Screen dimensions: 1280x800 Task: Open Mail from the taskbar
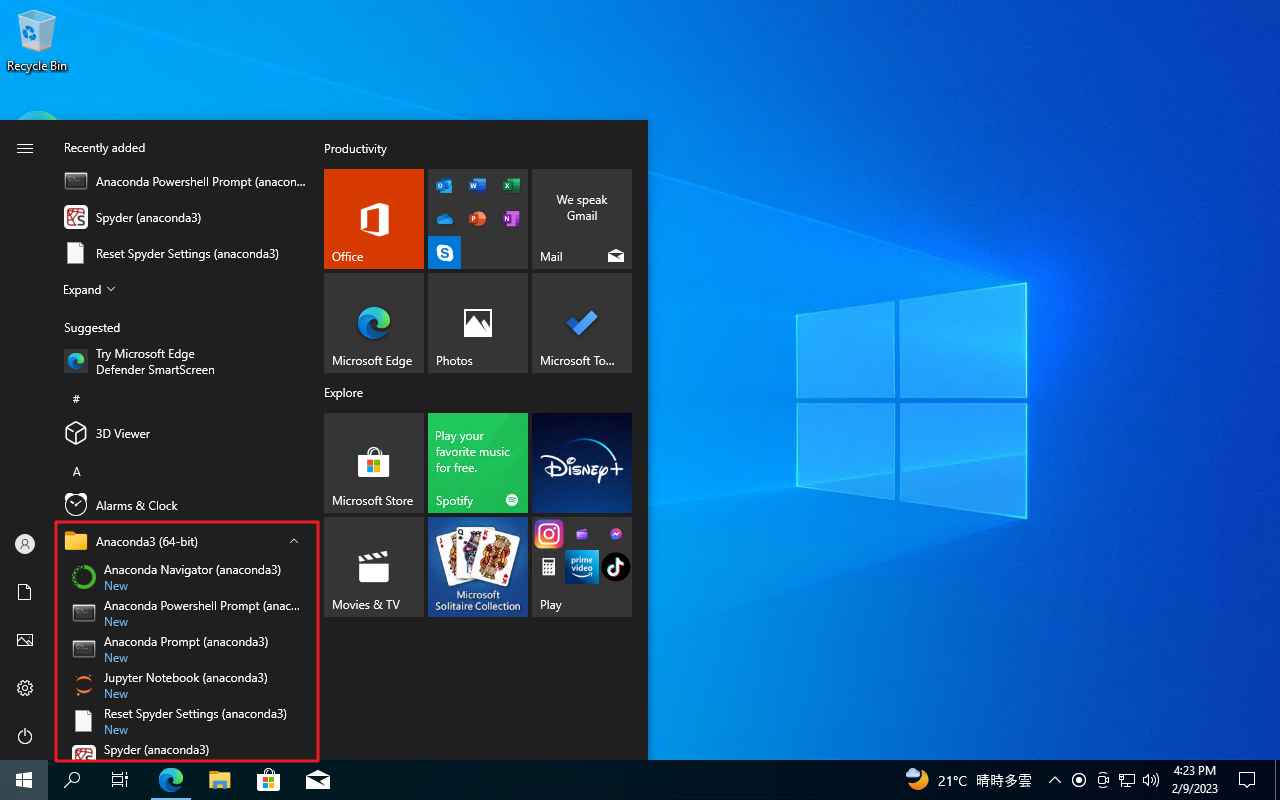pos(318,780)
